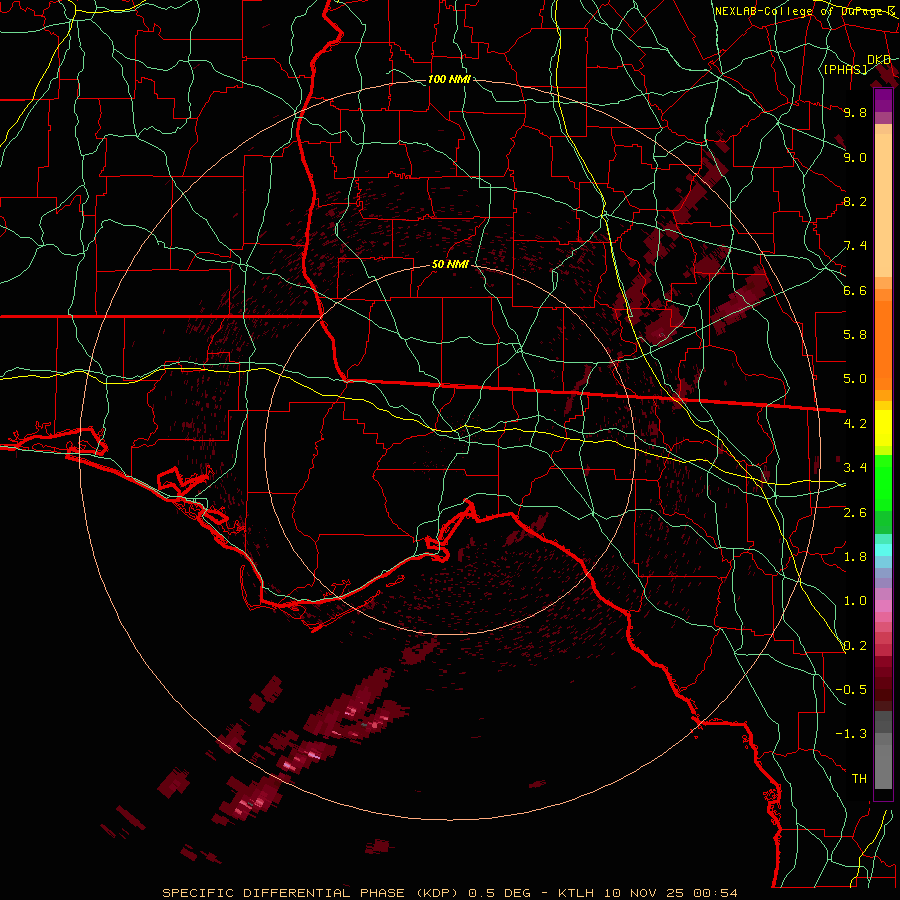Click the 9.0 value on color scale
The height and width of the screenshot is (900, 900).
coord(855,157)
